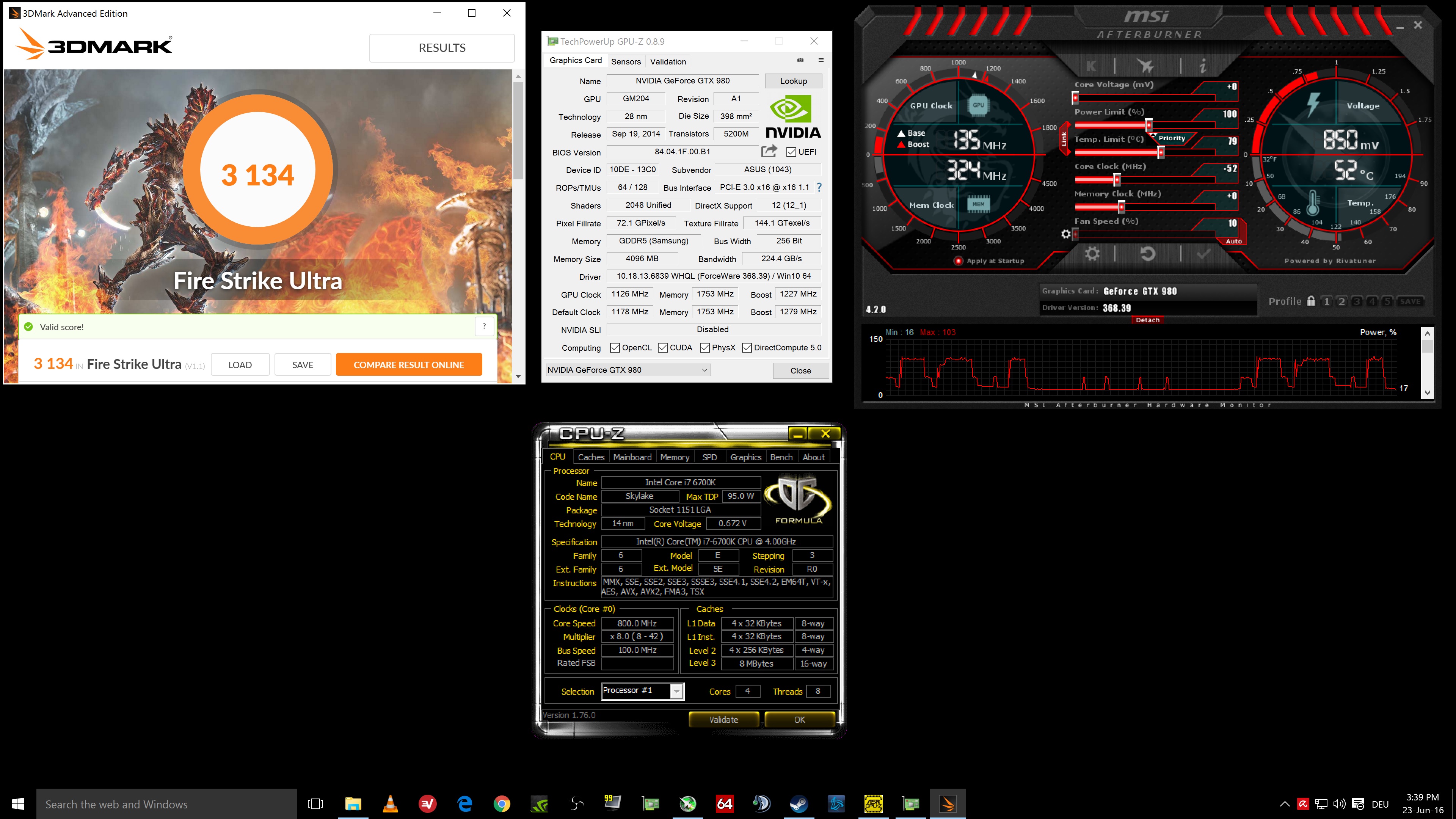Toggle Apply at Startup in Afterburner
This screenshot has width=1456, height=819.
(x=958, y=260)
